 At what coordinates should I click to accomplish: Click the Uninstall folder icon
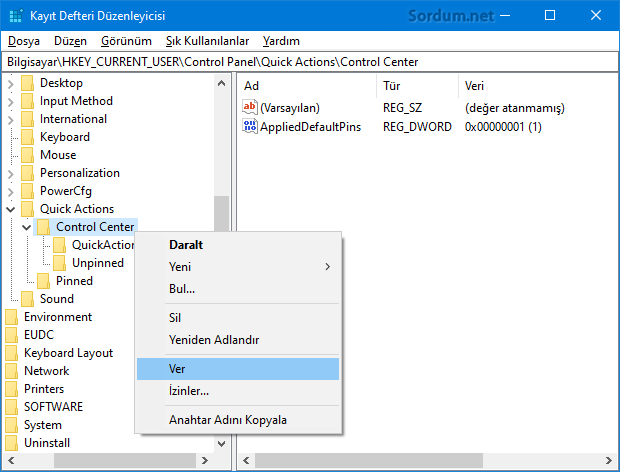pyautogui.click(x=12, y=443)
